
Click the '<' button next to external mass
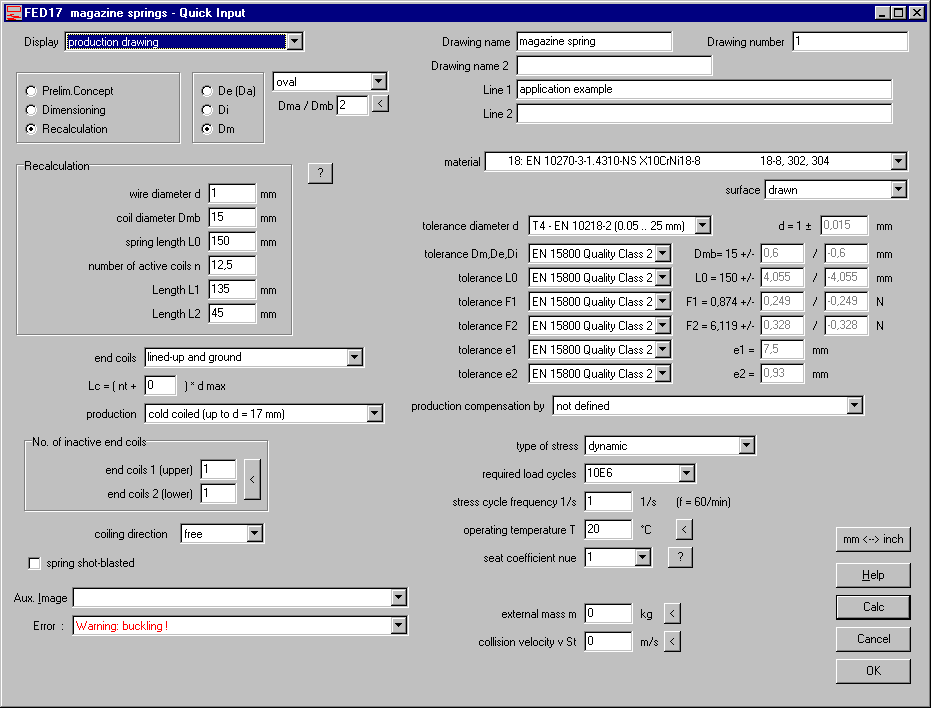point(672,613)
